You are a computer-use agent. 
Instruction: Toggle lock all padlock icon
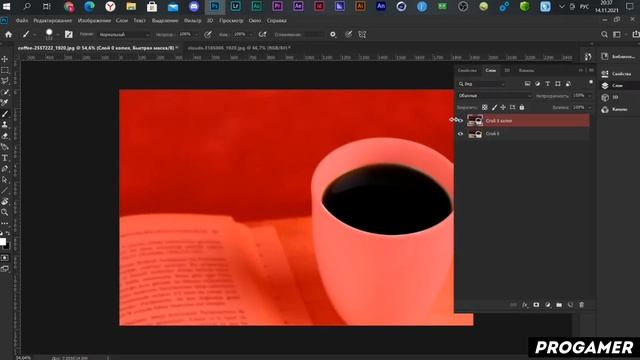coord(522,107)
